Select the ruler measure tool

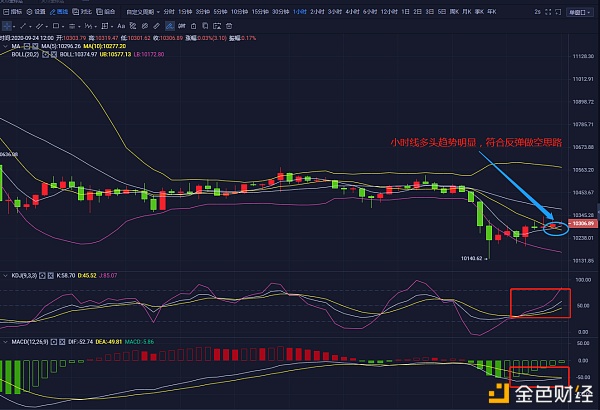[x=157, y=26]
